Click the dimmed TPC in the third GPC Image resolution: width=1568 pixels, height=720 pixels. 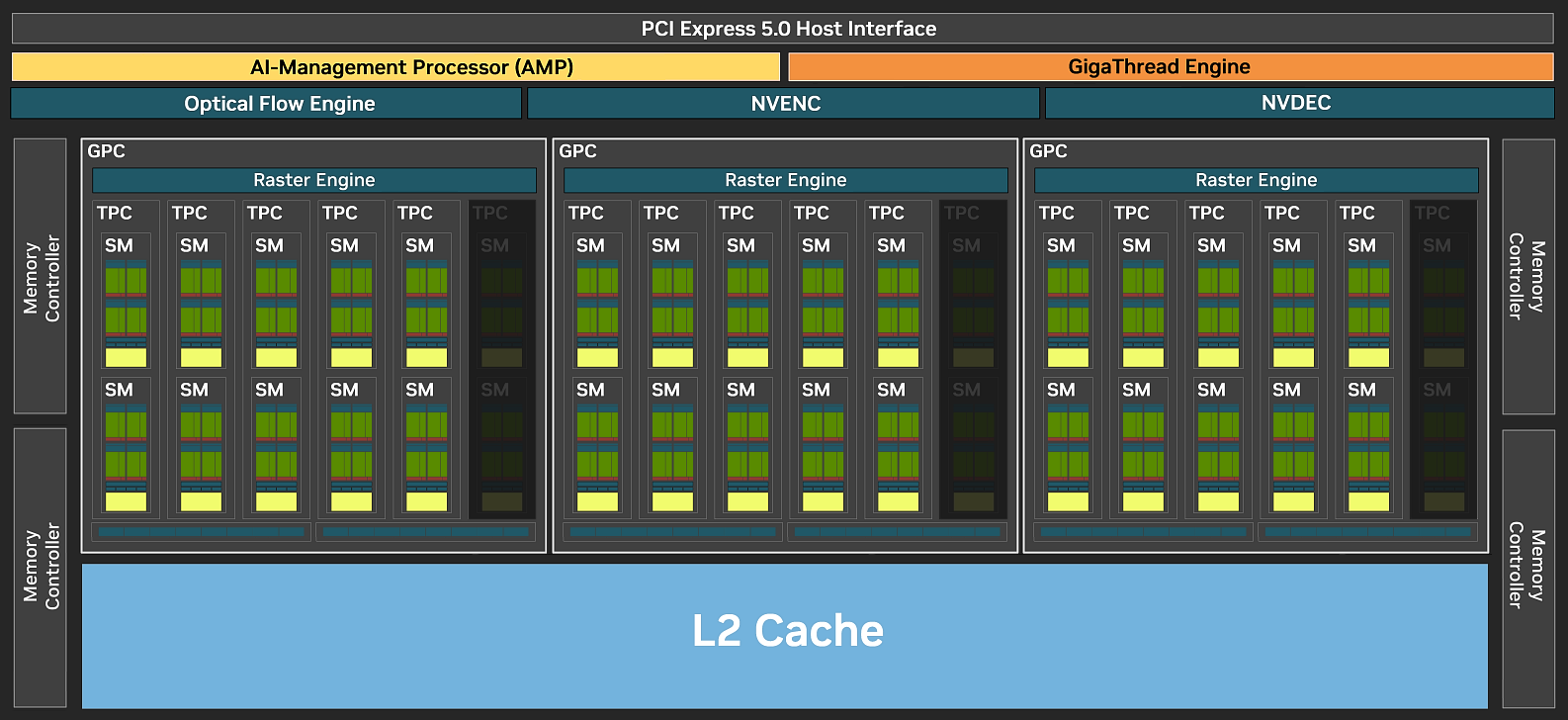coord(1443,360)
